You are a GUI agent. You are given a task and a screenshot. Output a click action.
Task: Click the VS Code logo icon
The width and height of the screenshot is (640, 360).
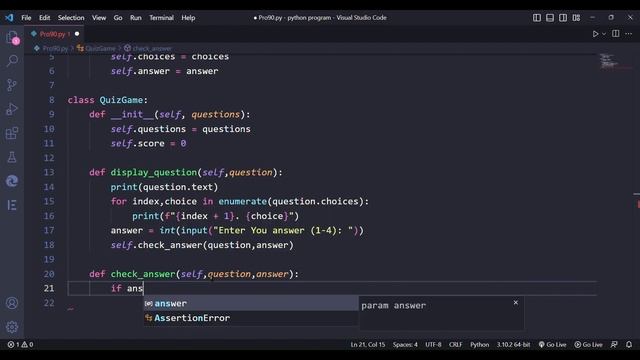(x=9, y=18)
